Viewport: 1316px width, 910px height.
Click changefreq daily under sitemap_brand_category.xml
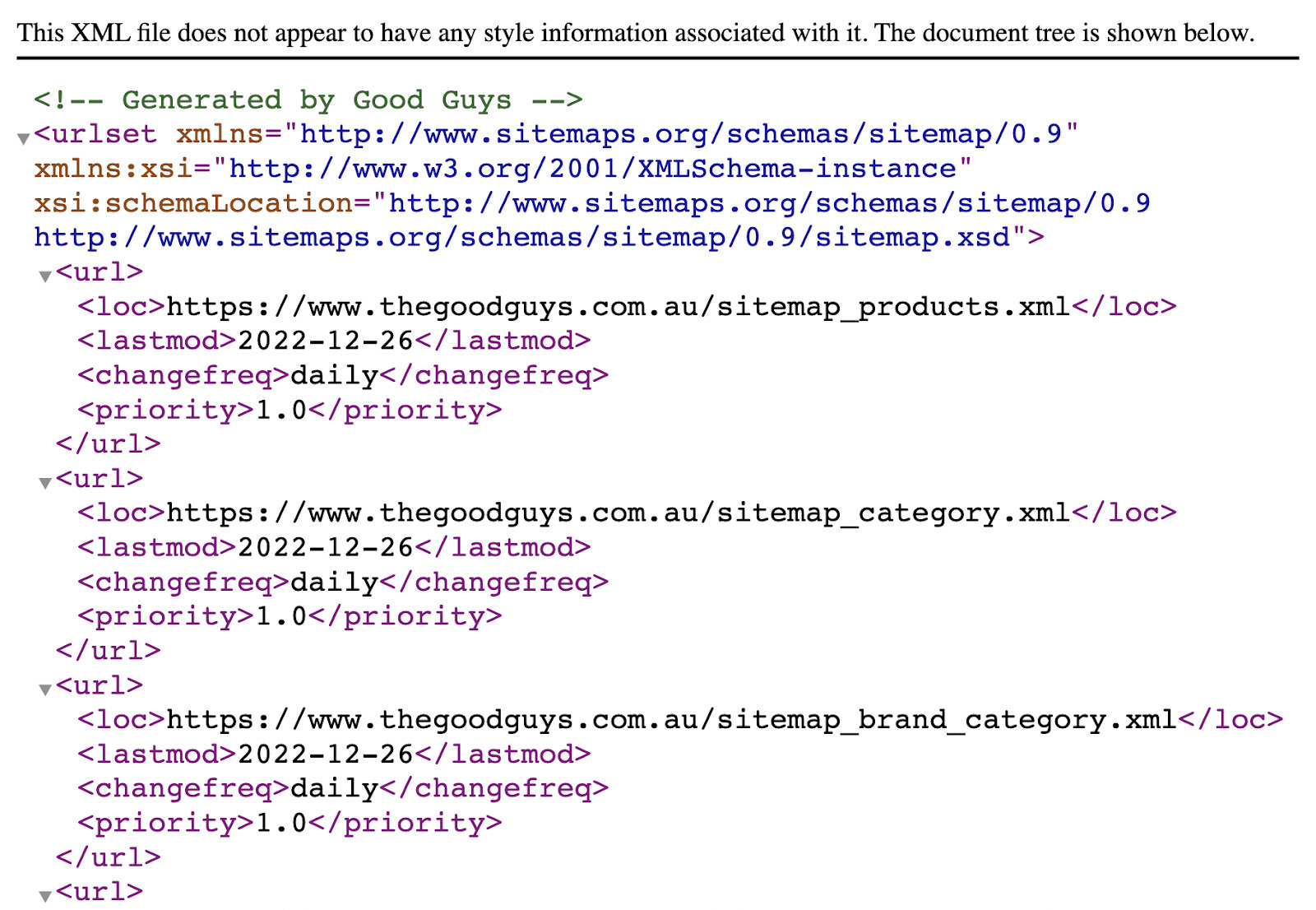click(343, 789)
